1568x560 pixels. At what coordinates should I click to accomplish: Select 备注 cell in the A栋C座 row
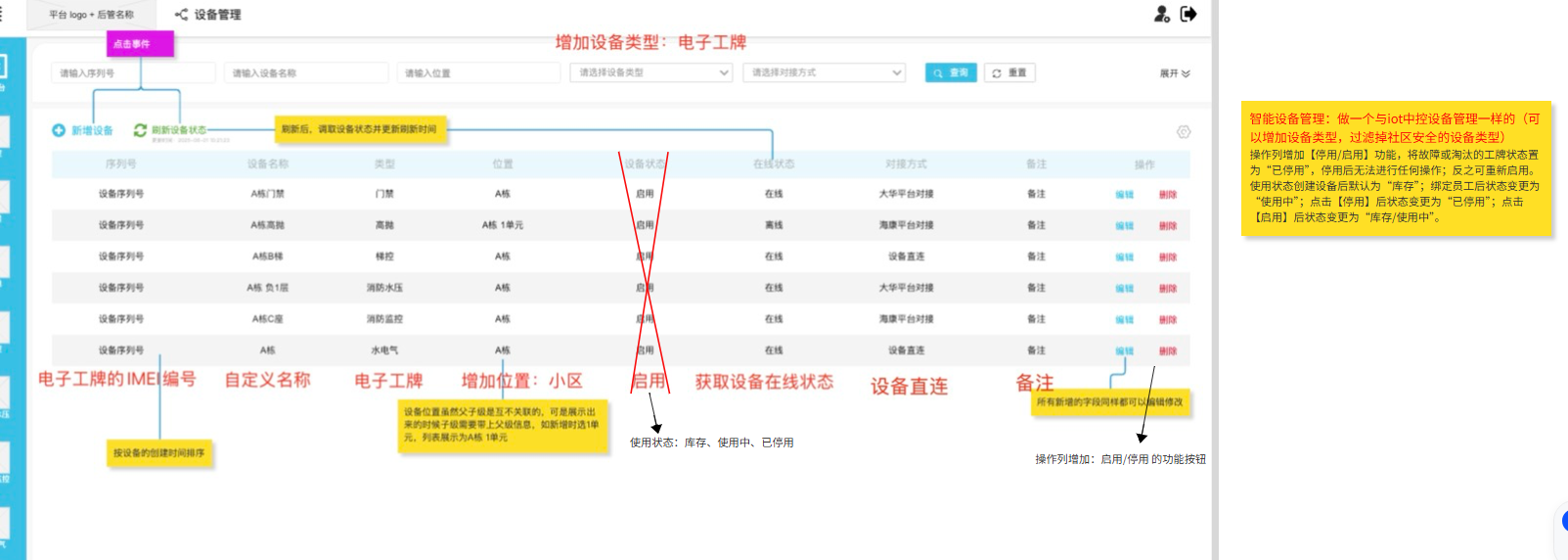1037,319
